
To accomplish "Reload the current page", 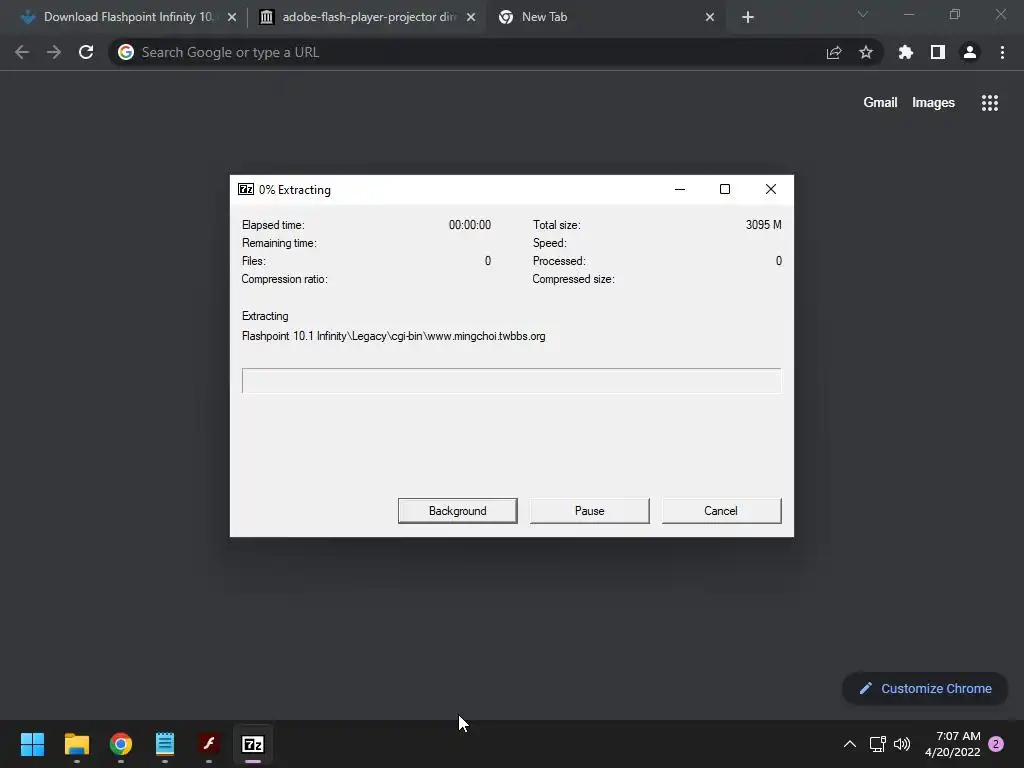I will 86,52.
